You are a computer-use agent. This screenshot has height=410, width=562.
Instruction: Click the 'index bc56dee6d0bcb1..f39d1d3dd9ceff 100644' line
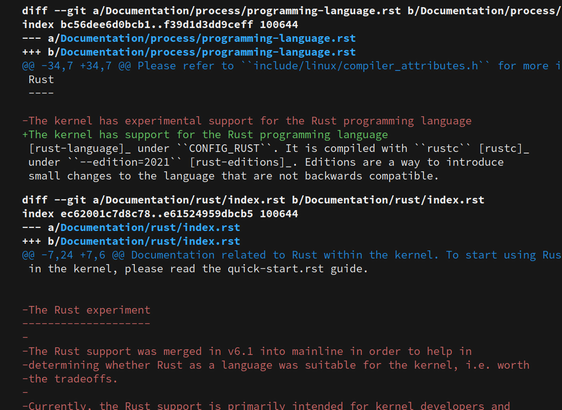click(160, 25)
